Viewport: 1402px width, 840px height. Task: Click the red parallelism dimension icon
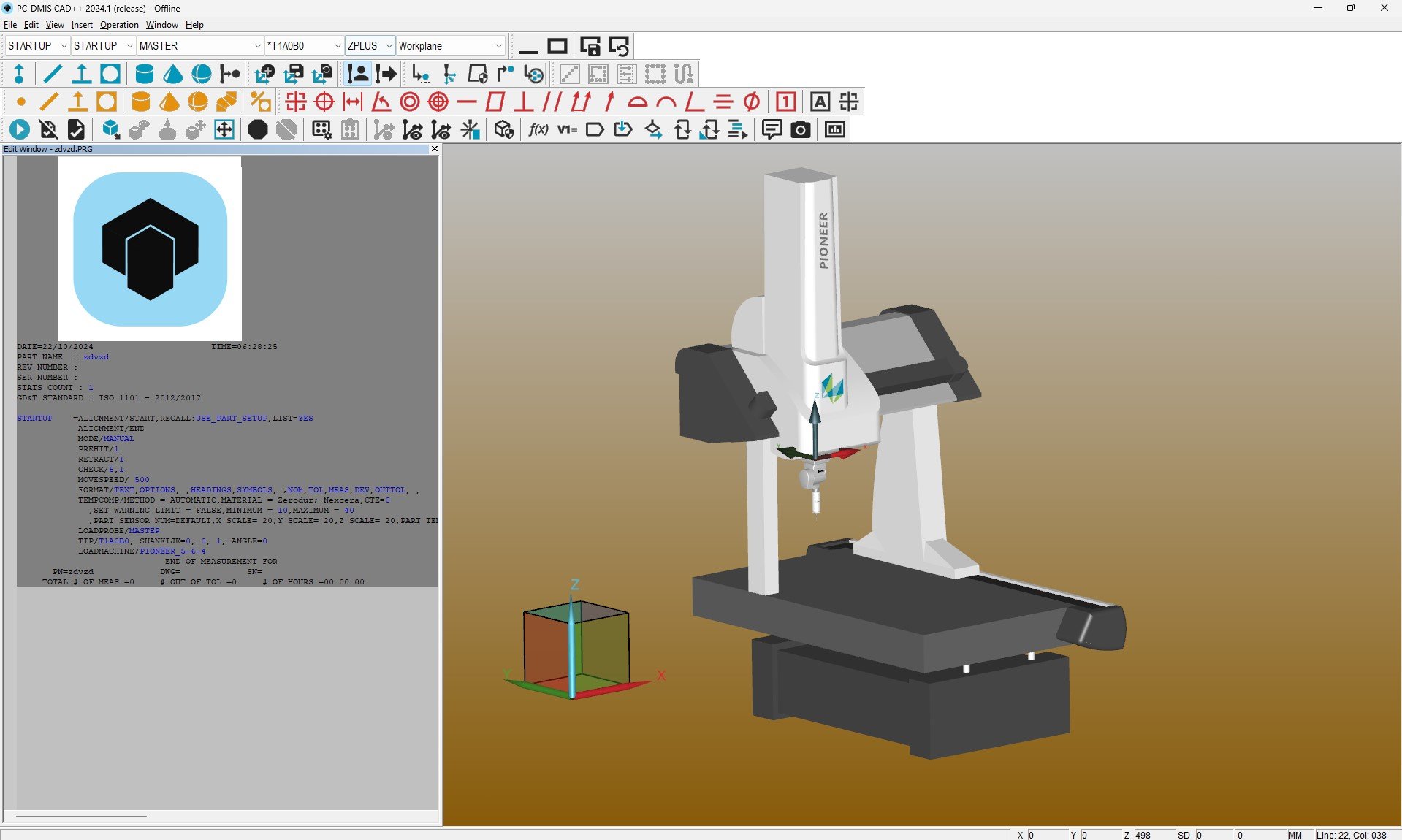[552, 102]
